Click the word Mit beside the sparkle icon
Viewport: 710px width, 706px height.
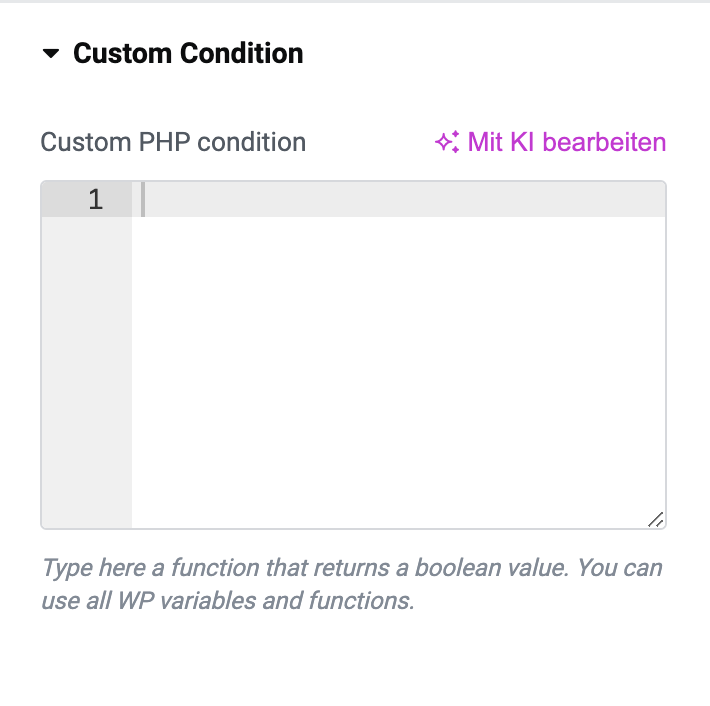(485, 142)
